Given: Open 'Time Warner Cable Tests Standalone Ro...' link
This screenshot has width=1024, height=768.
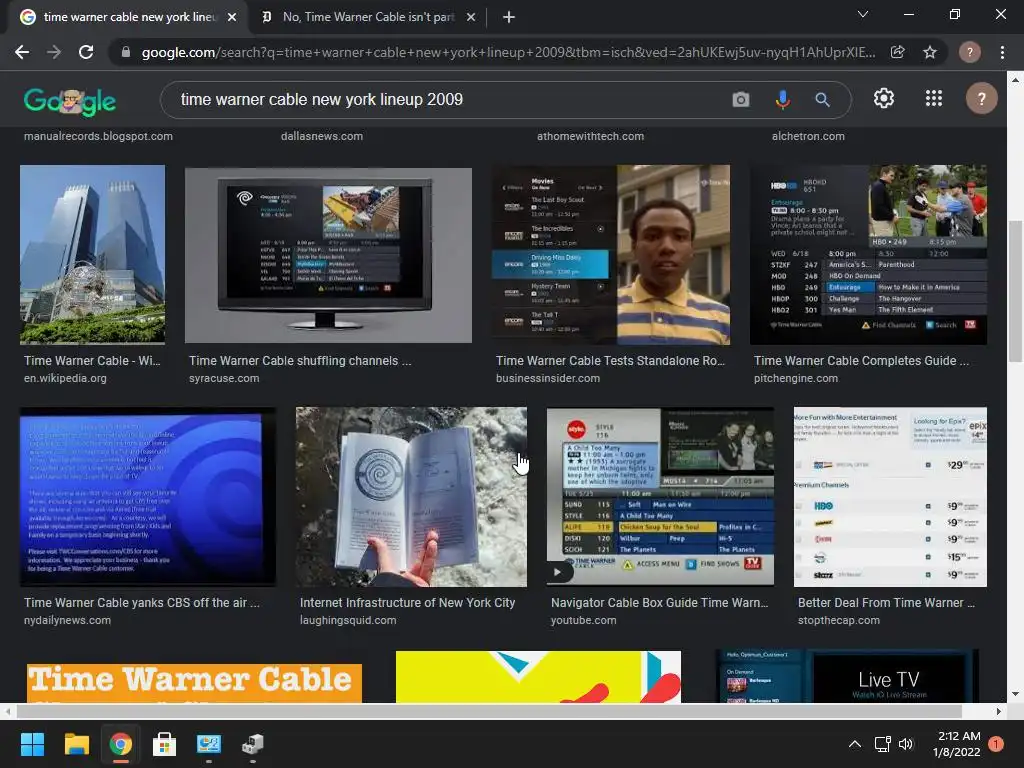Looking at the screenshot, I should pos(610,360).
